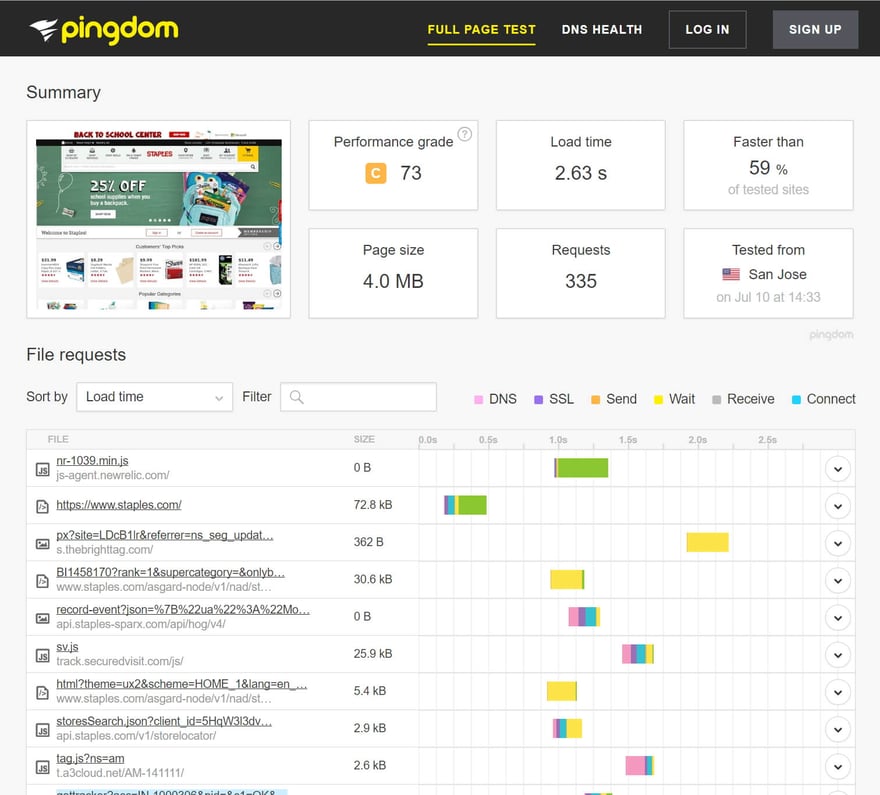Click the purple SSL legend swatch

[538, 399]
